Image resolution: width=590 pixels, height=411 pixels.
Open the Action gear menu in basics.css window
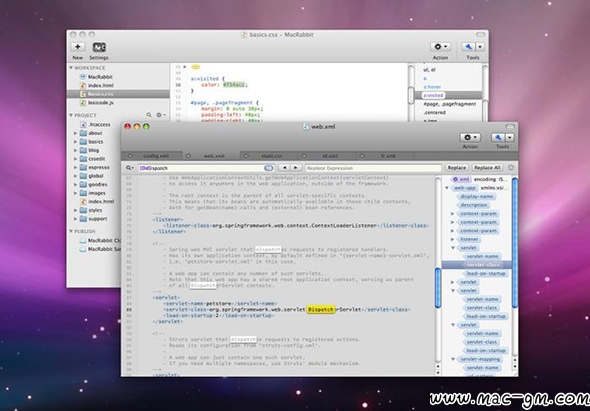(440, 47)
